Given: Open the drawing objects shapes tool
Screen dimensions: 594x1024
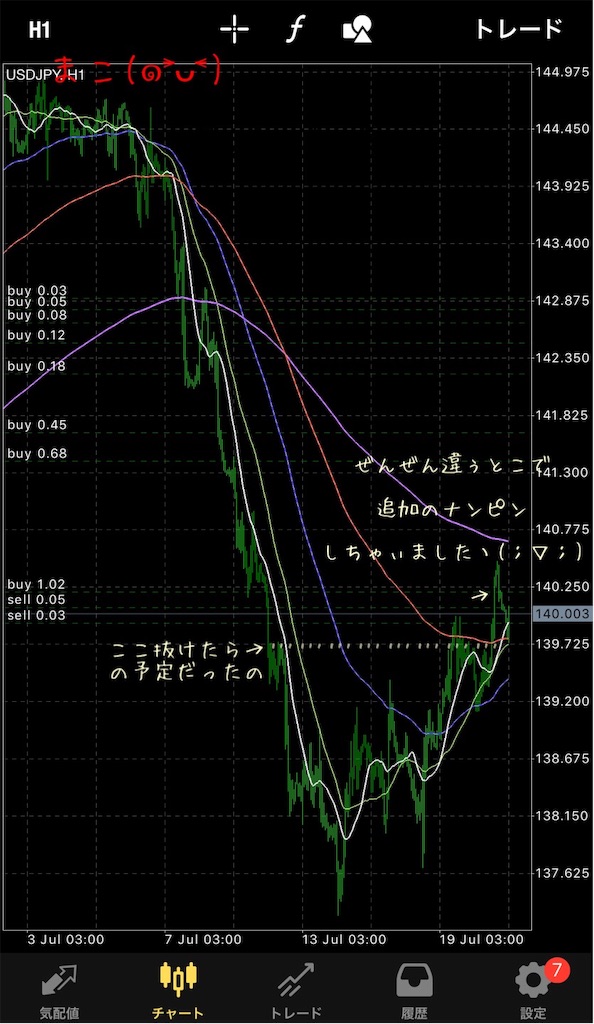Looking at the screenshot, I should point(358,29).
